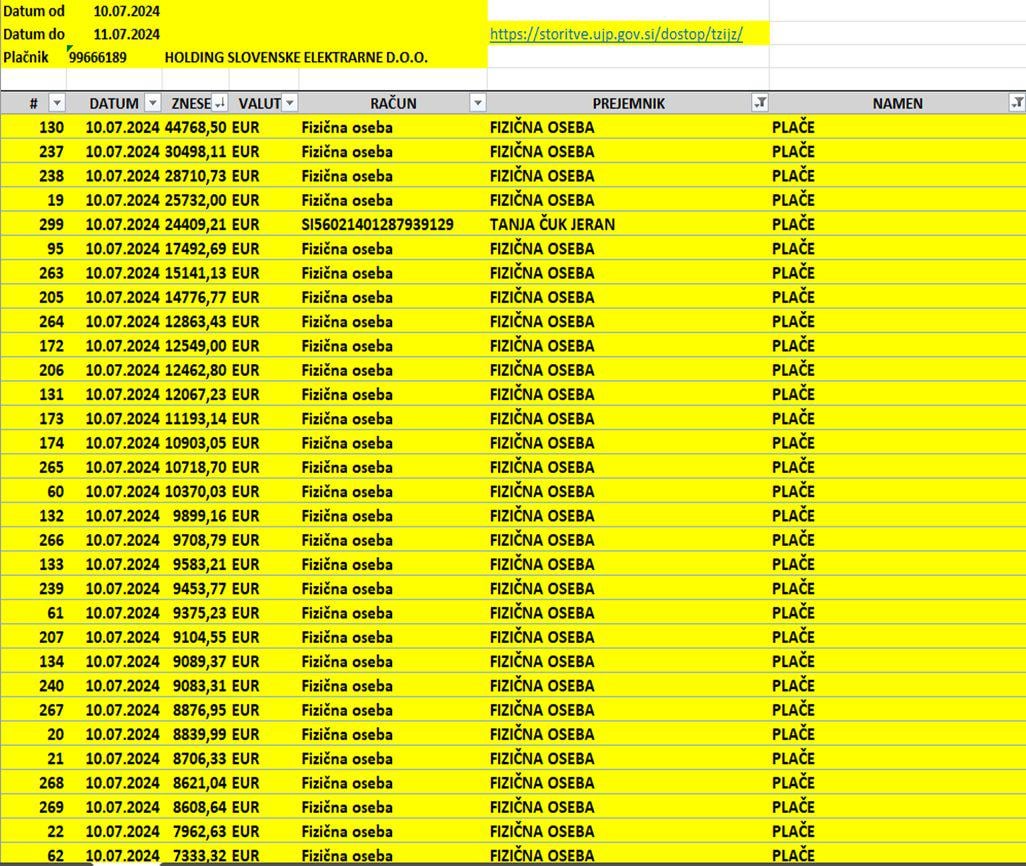Click the PREJEMNIK column header
The height and width of the screenshot is (866, 1026).
(x=628, y=103)
